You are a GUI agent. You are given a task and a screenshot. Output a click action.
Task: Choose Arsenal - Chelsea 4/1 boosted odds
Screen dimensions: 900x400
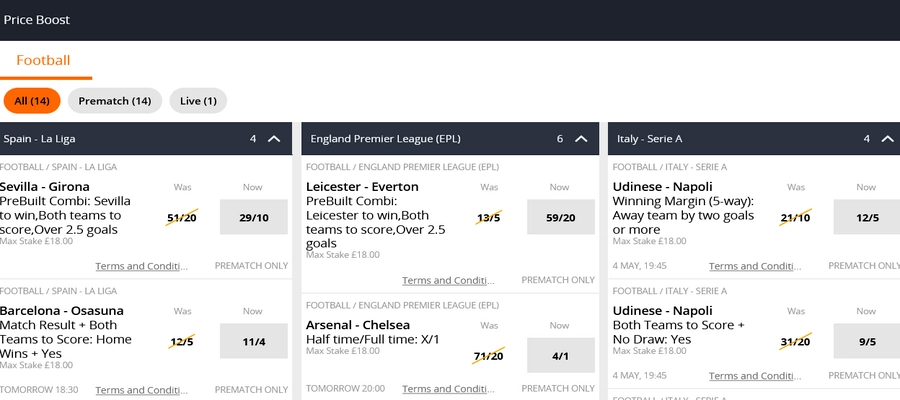[561, 356]
